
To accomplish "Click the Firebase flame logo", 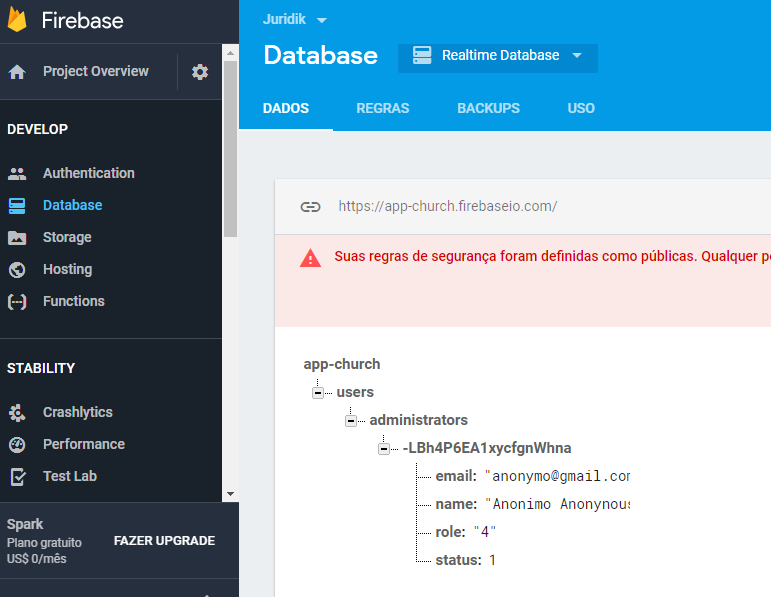I will click(17, 20).
